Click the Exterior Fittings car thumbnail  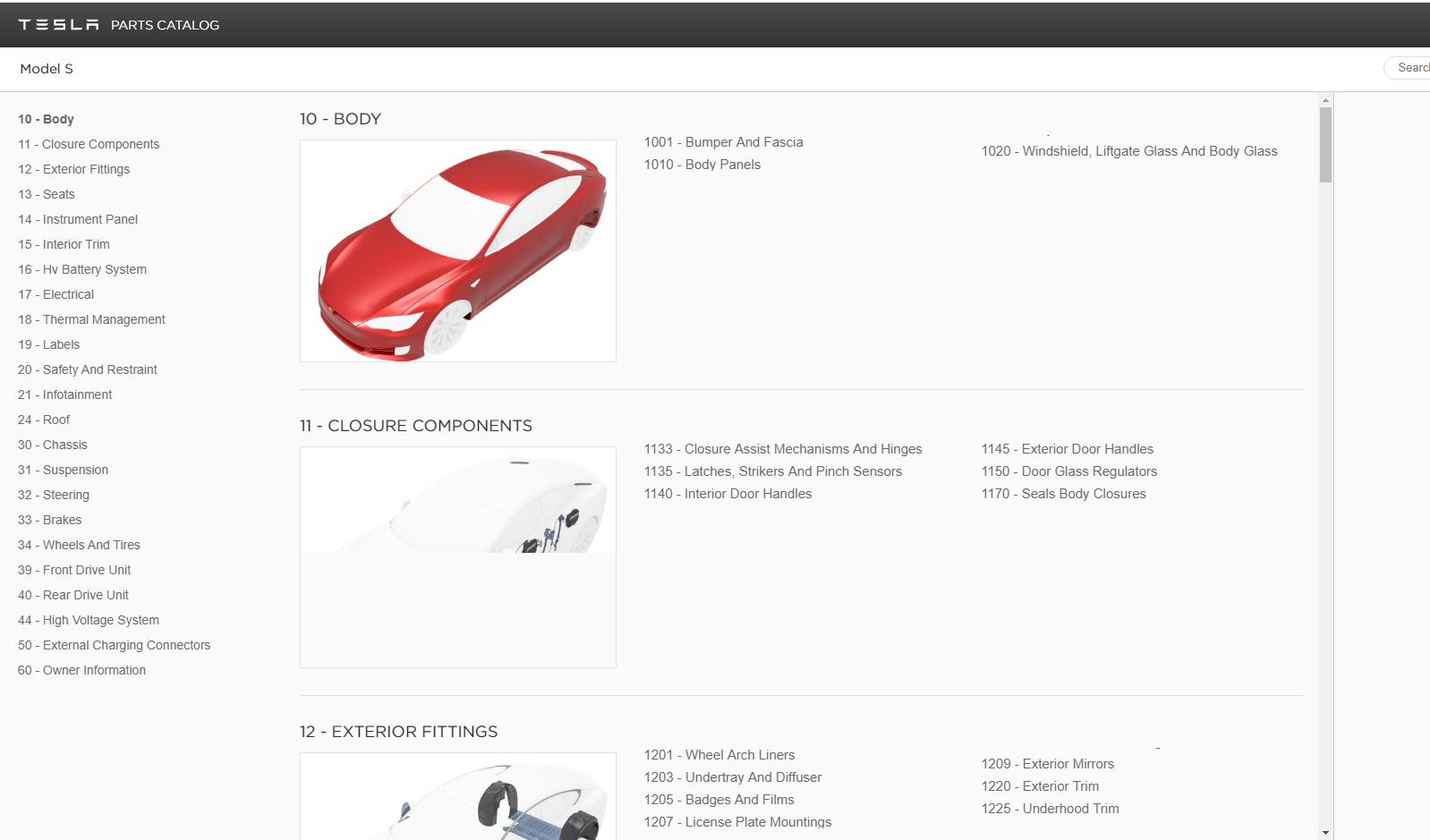(x=458, y=796)
